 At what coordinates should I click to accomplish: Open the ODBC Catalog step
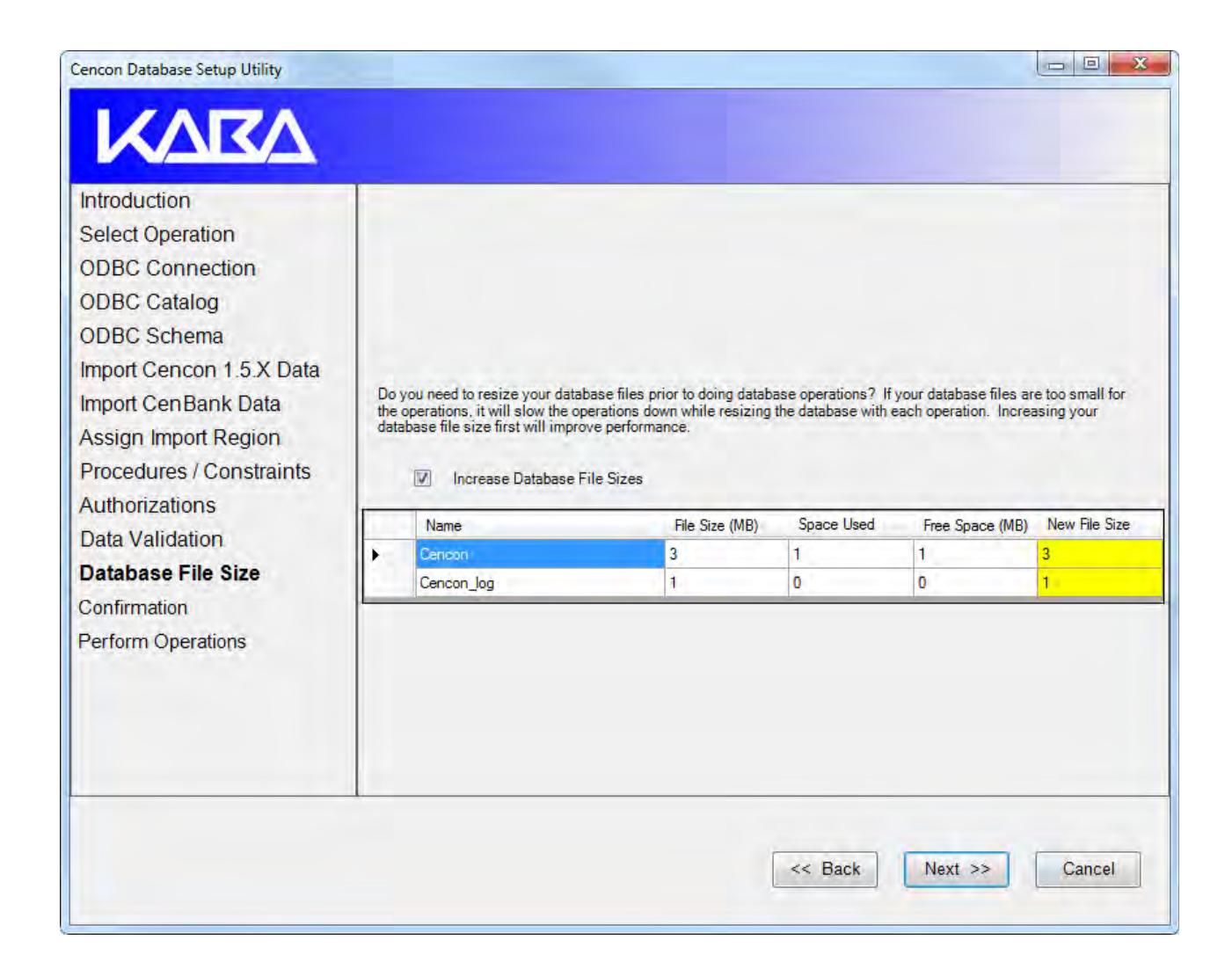(x=149, y=303)
